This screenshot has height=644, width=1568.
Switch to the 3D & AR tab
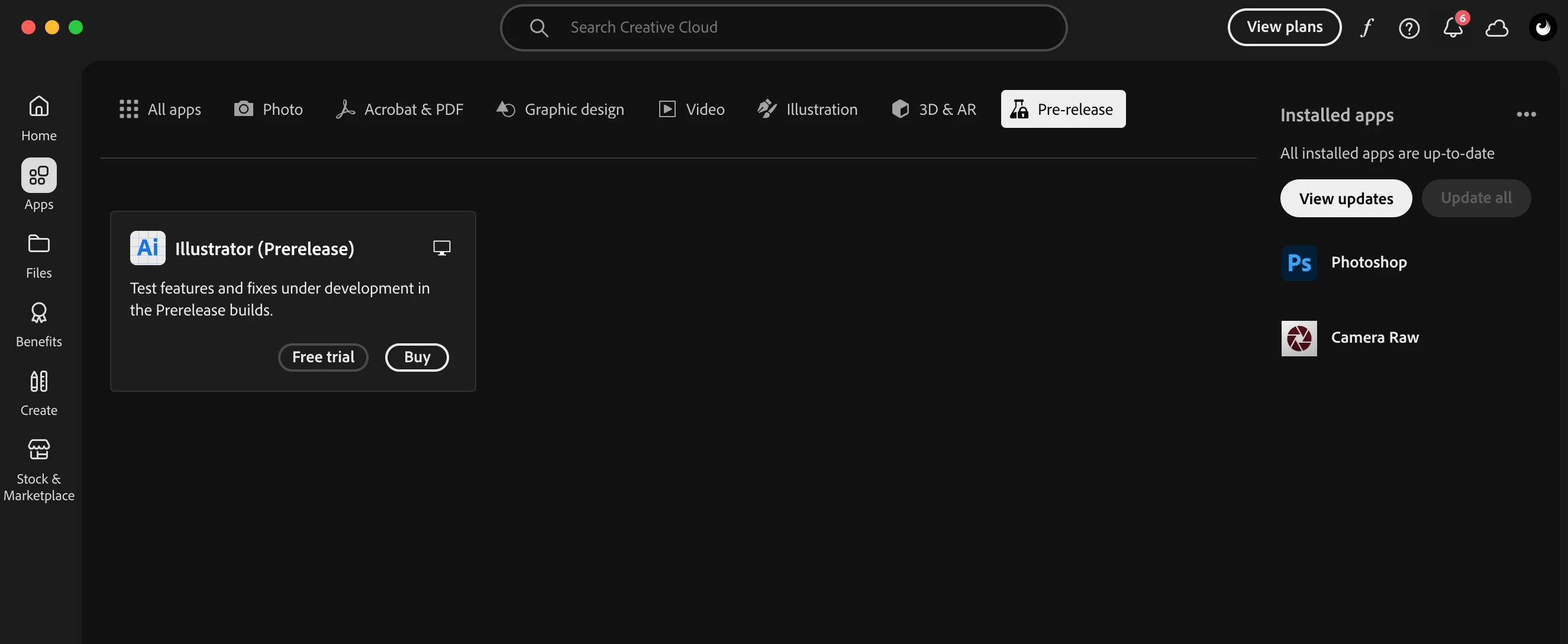click(934, 110)
